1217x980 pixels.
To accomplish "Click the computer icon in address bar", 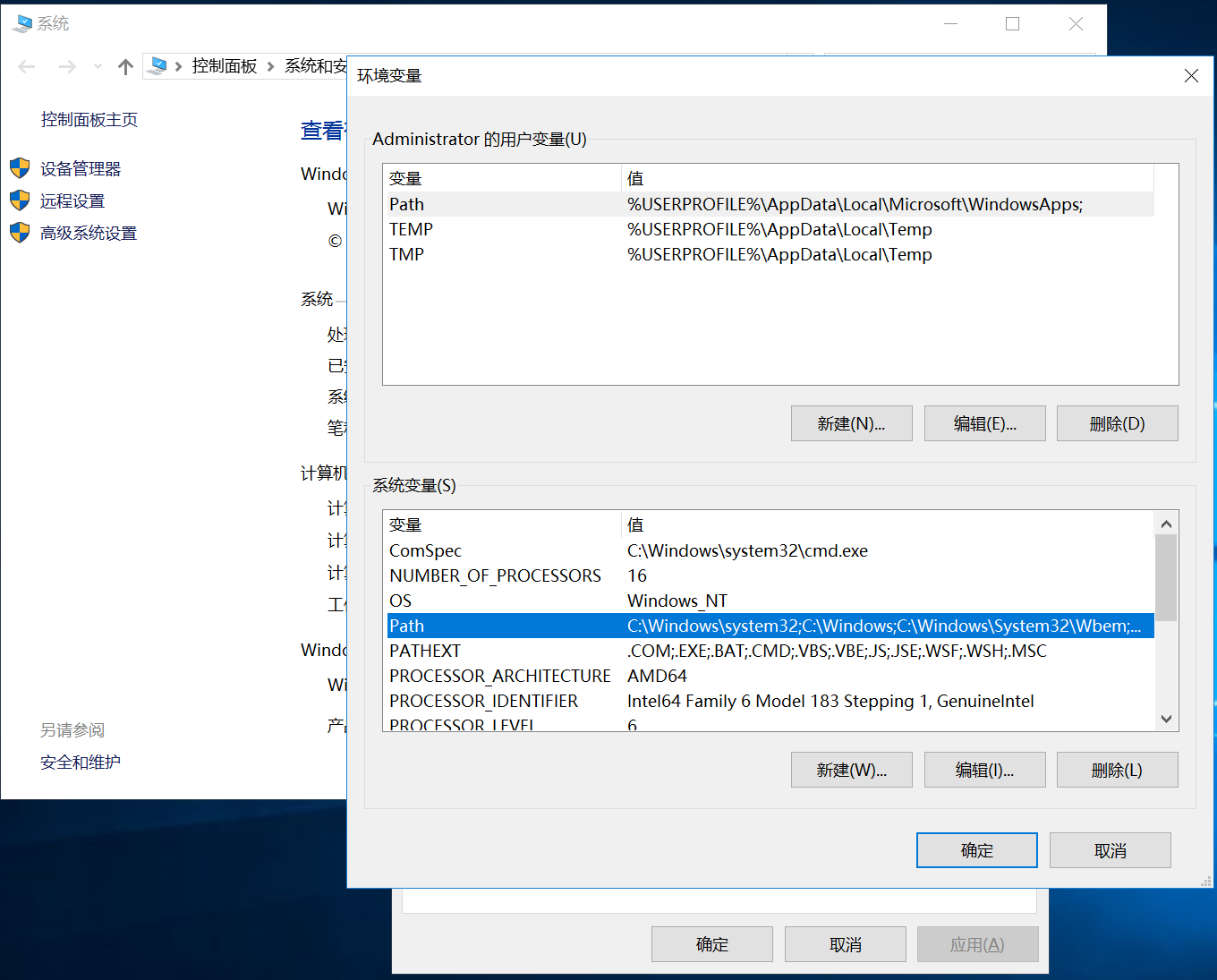I will (x=158, y=65).
